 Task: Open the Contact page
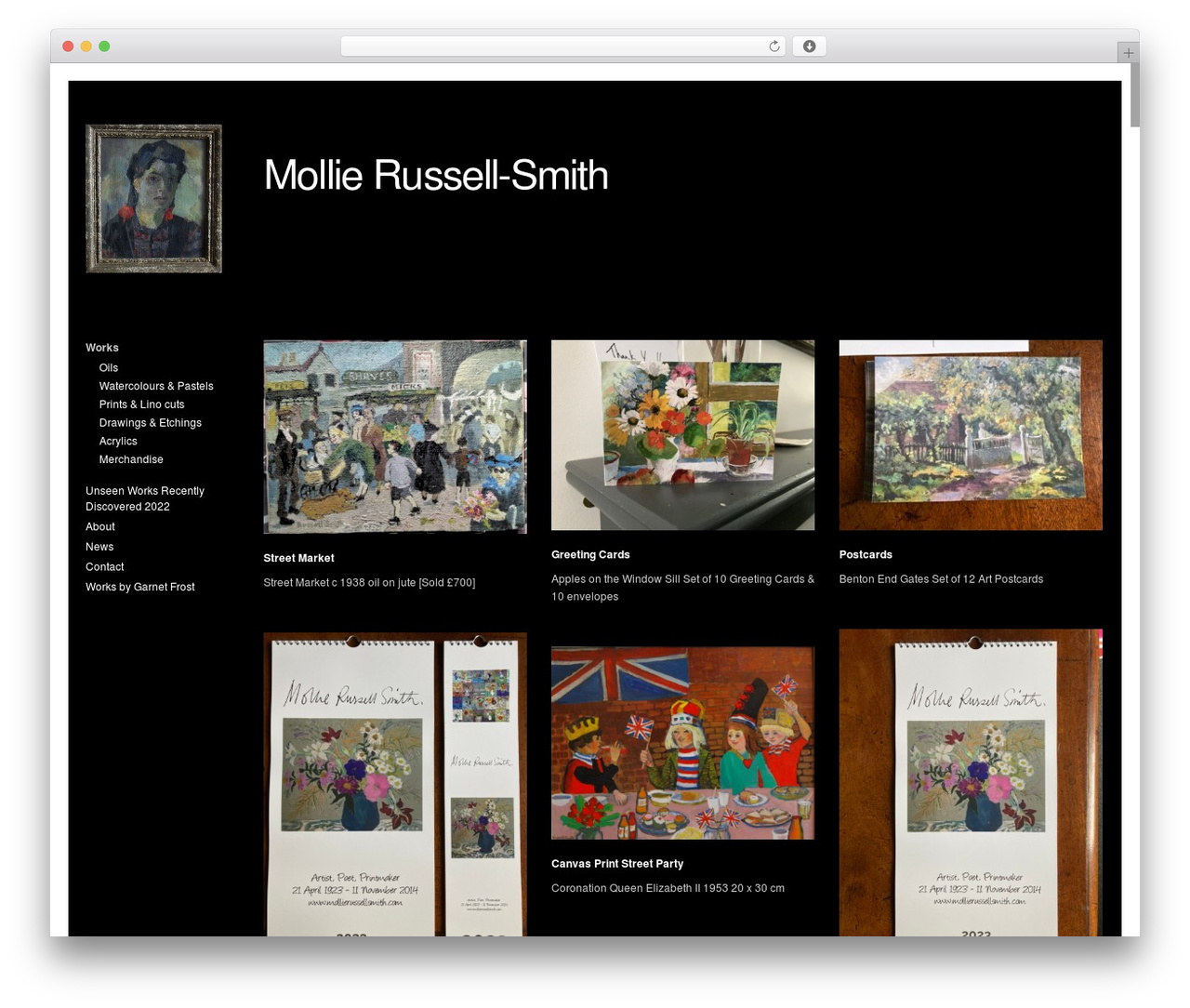[105, 567]
